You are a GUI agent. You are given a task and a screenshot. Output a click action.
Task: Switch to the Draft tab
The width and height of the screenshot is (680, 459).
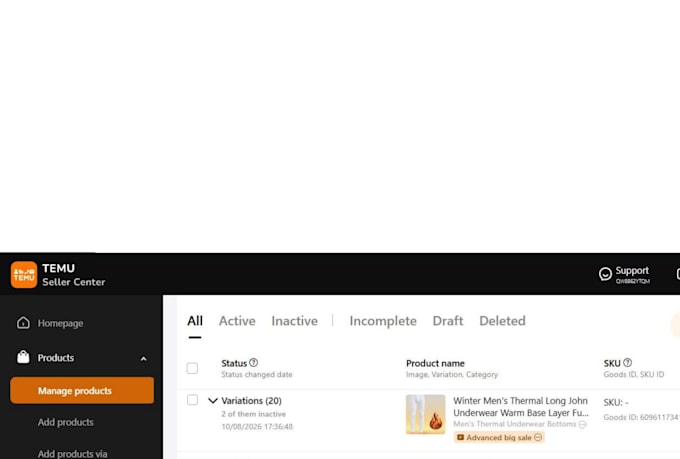coord(448,321)
